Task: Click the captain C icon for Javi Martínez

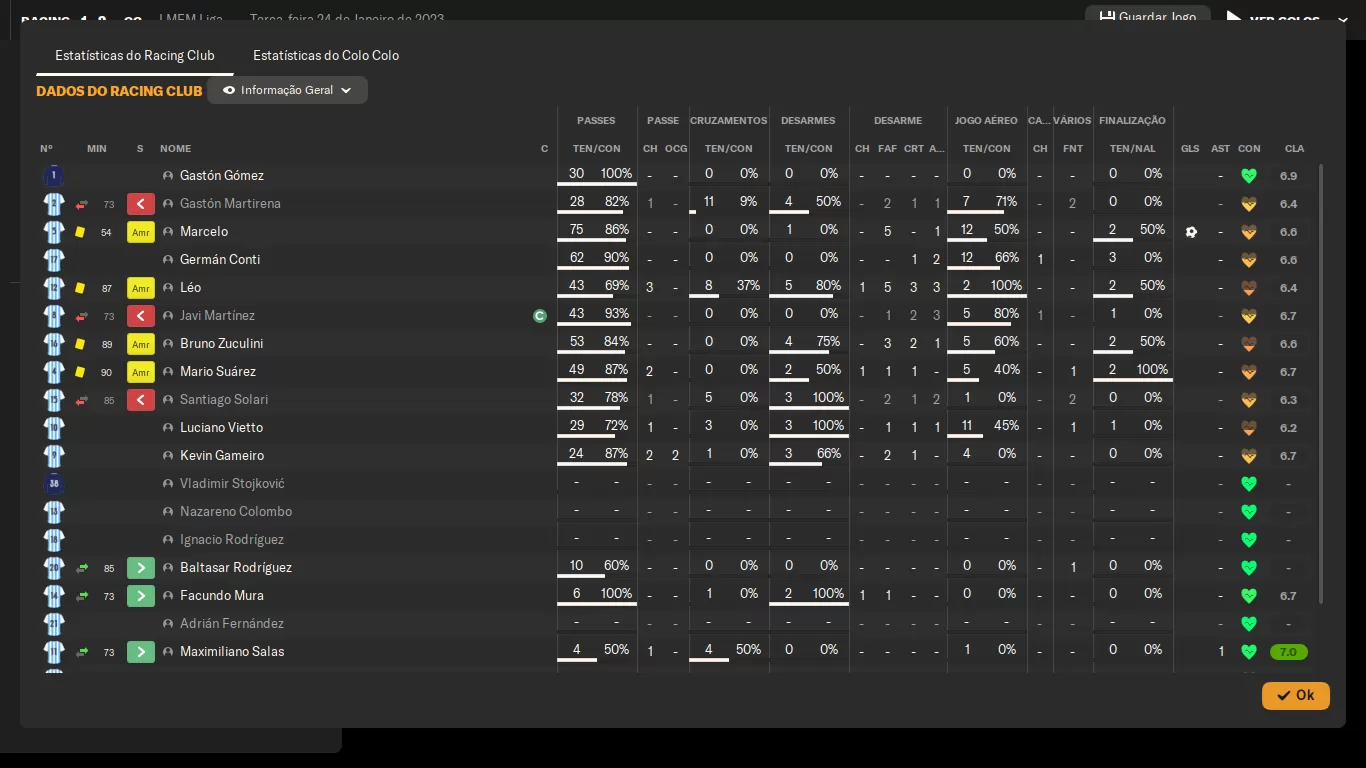Action: click(x=540, y=316)
